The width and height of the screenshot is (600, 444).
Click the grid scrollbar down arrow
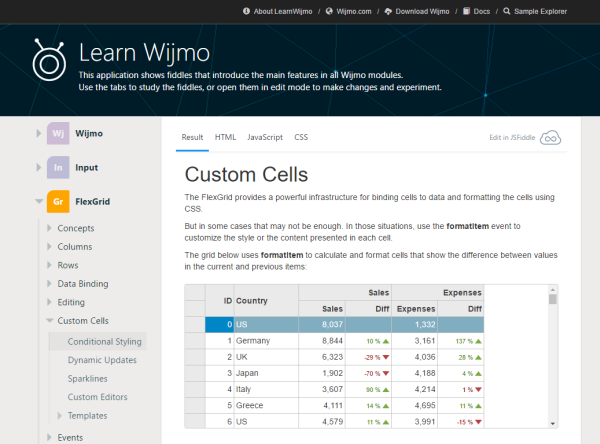click(x=553, y=423)
